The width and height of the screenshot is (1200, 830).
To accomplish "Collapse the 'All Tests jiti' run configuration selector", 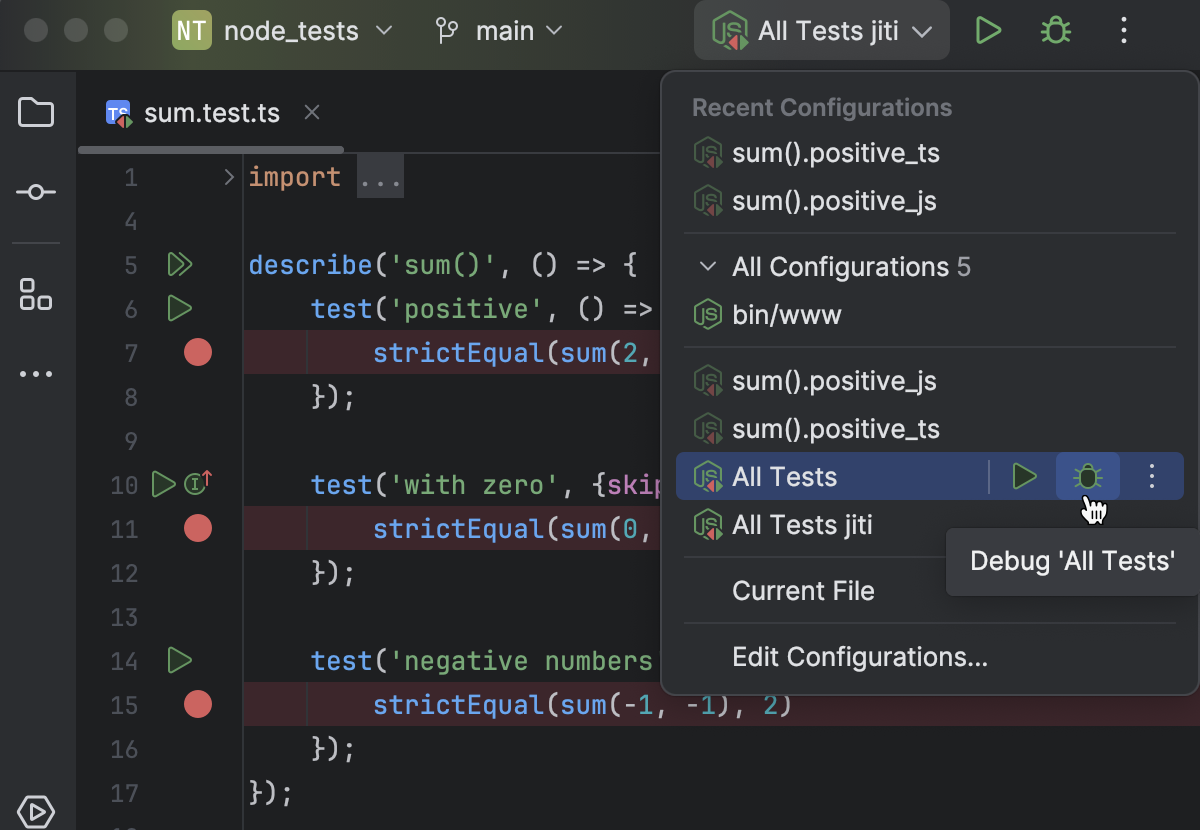I will [x=822, y=31].
